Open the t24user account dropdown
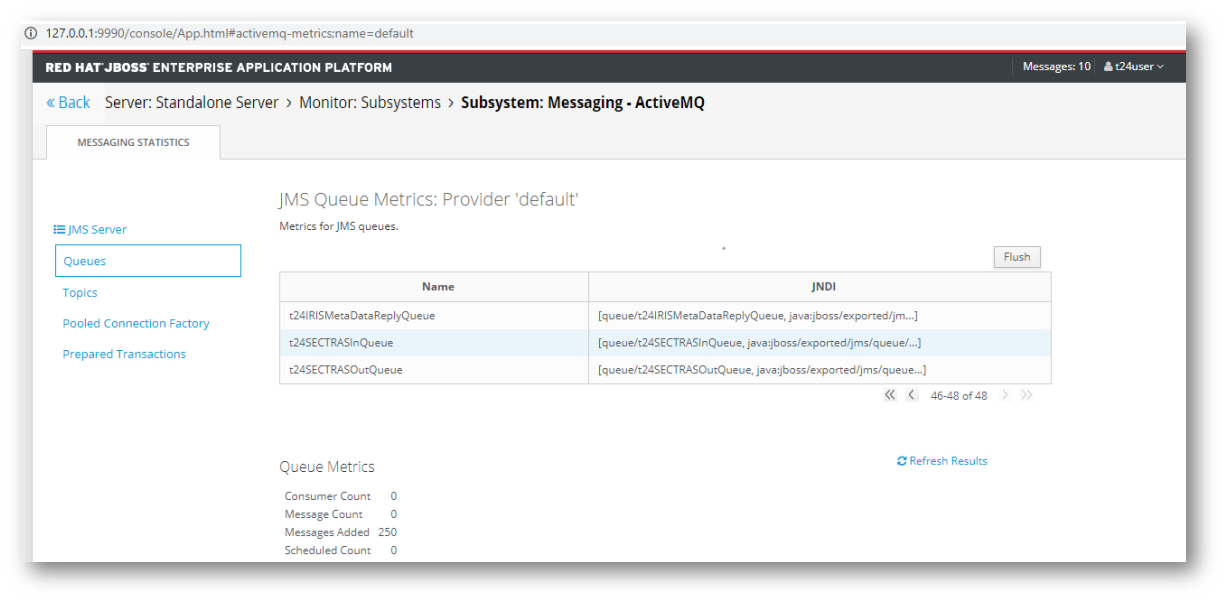Image resolution: width=1228 pixels, height=604 pixels. pos(1135,67)
